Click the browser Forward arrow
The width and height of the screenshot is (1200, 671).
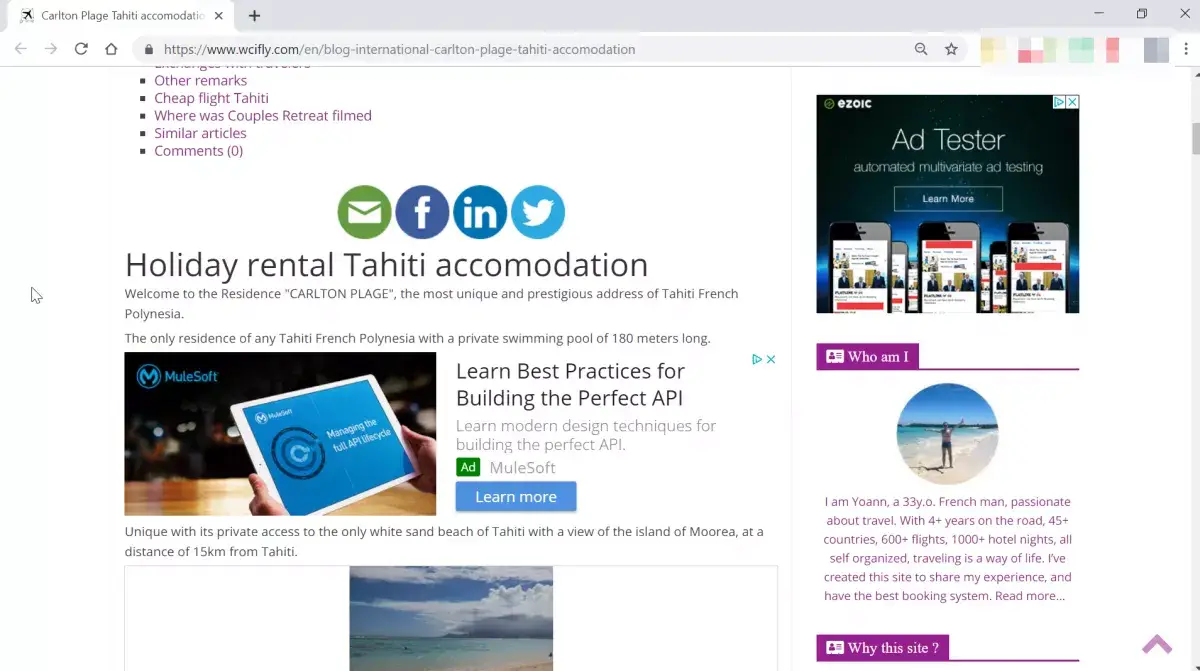(51, 49)
